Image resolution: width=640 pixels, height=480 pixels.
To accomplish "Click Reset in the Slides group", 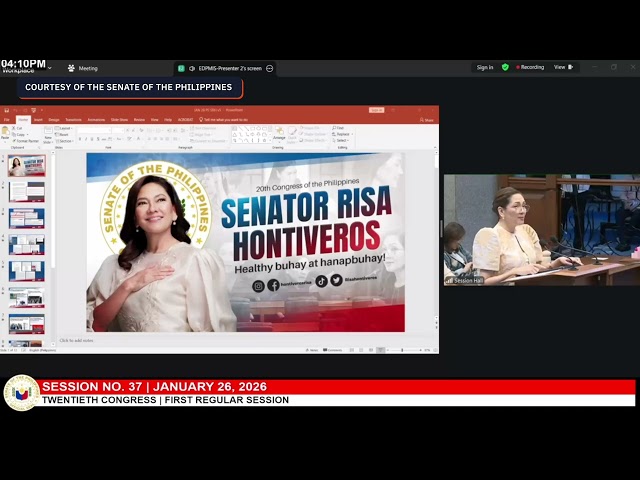I will (x=62, y=134).
